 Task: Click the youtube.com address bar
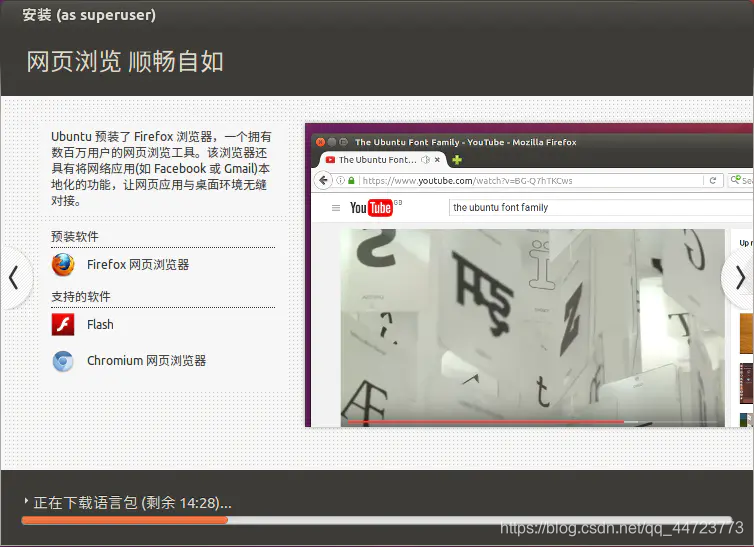pos(519,181)
